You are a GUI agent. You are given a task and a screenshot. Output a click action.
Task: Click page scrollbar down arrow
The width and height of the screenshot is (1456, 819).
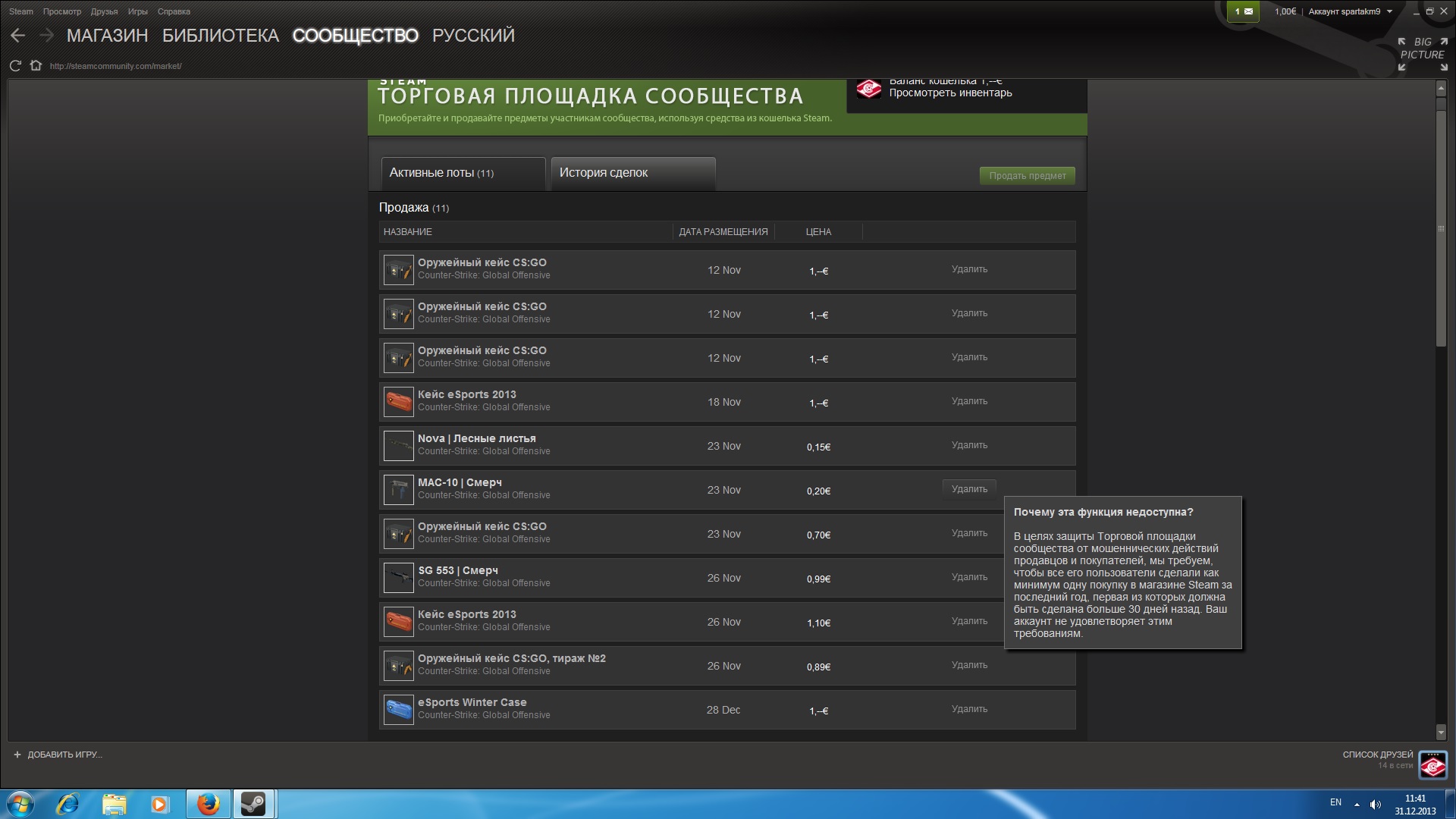(1441, 732)
